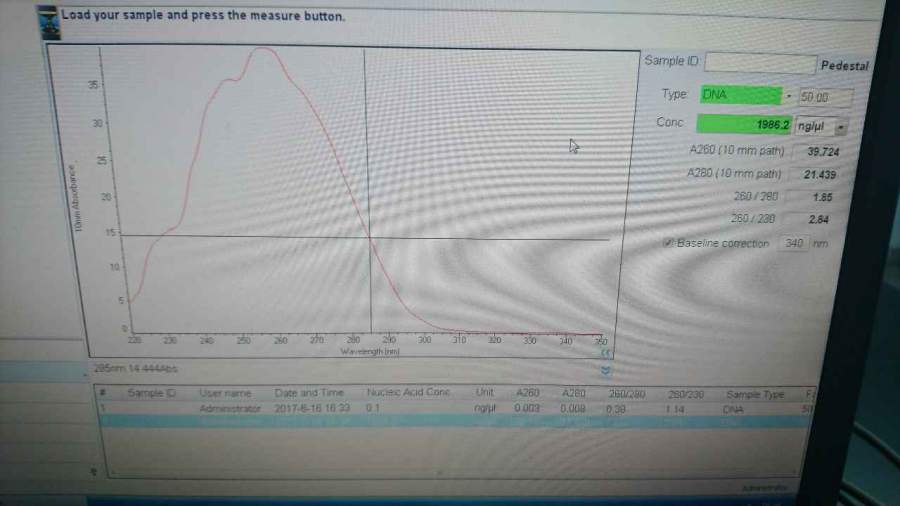Open the ng/µl unit dropdown

(x=841, y=127)
